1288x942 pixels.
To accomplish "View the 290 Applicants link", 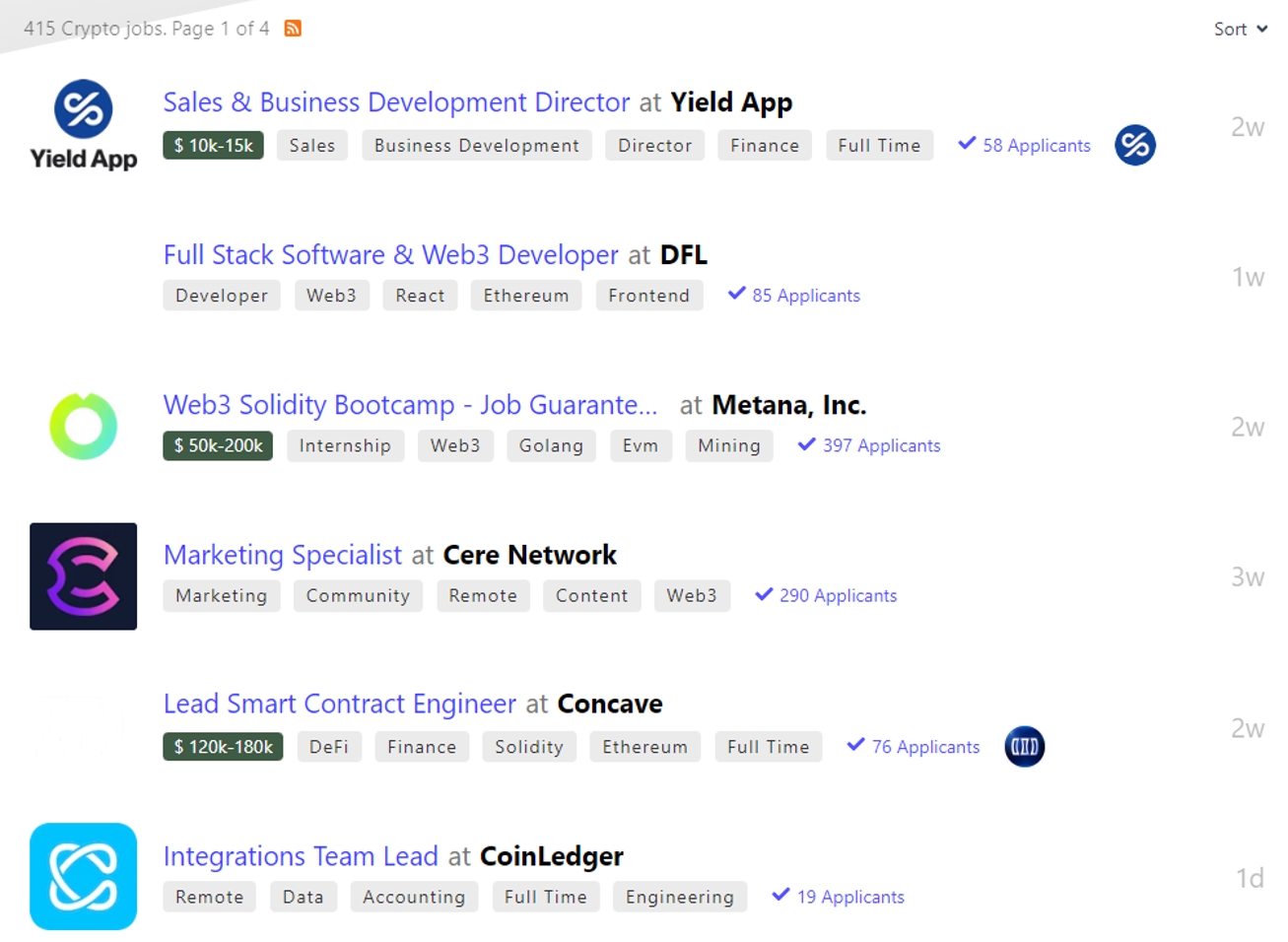I will 826,595.
